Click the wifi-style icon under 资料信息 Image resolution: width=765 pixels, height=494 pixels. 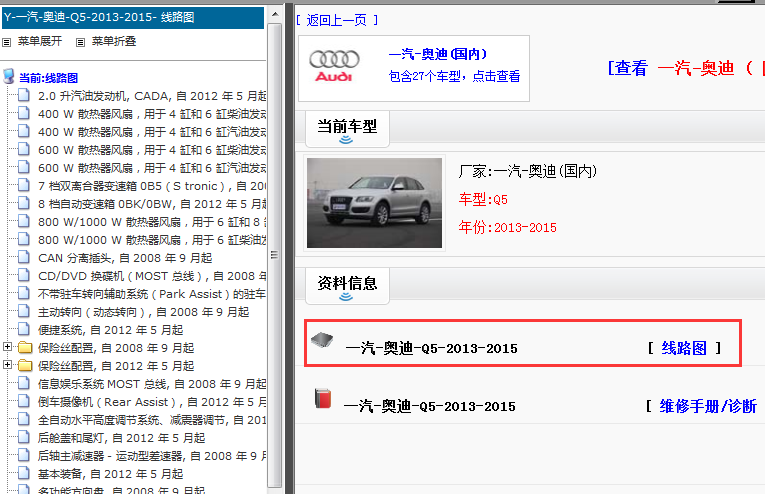(346, 297)
